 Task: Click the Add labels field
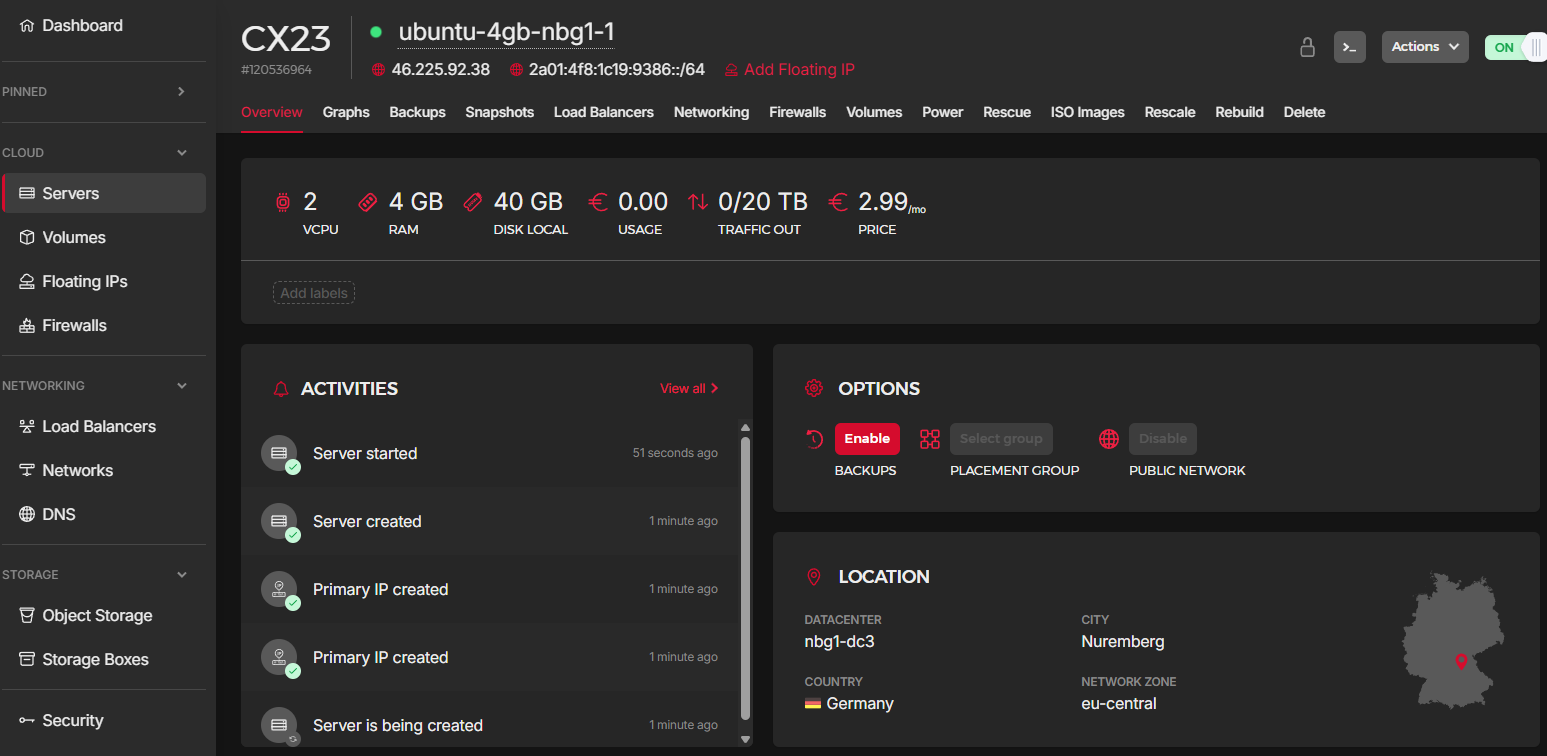click(x=313, y=292)
